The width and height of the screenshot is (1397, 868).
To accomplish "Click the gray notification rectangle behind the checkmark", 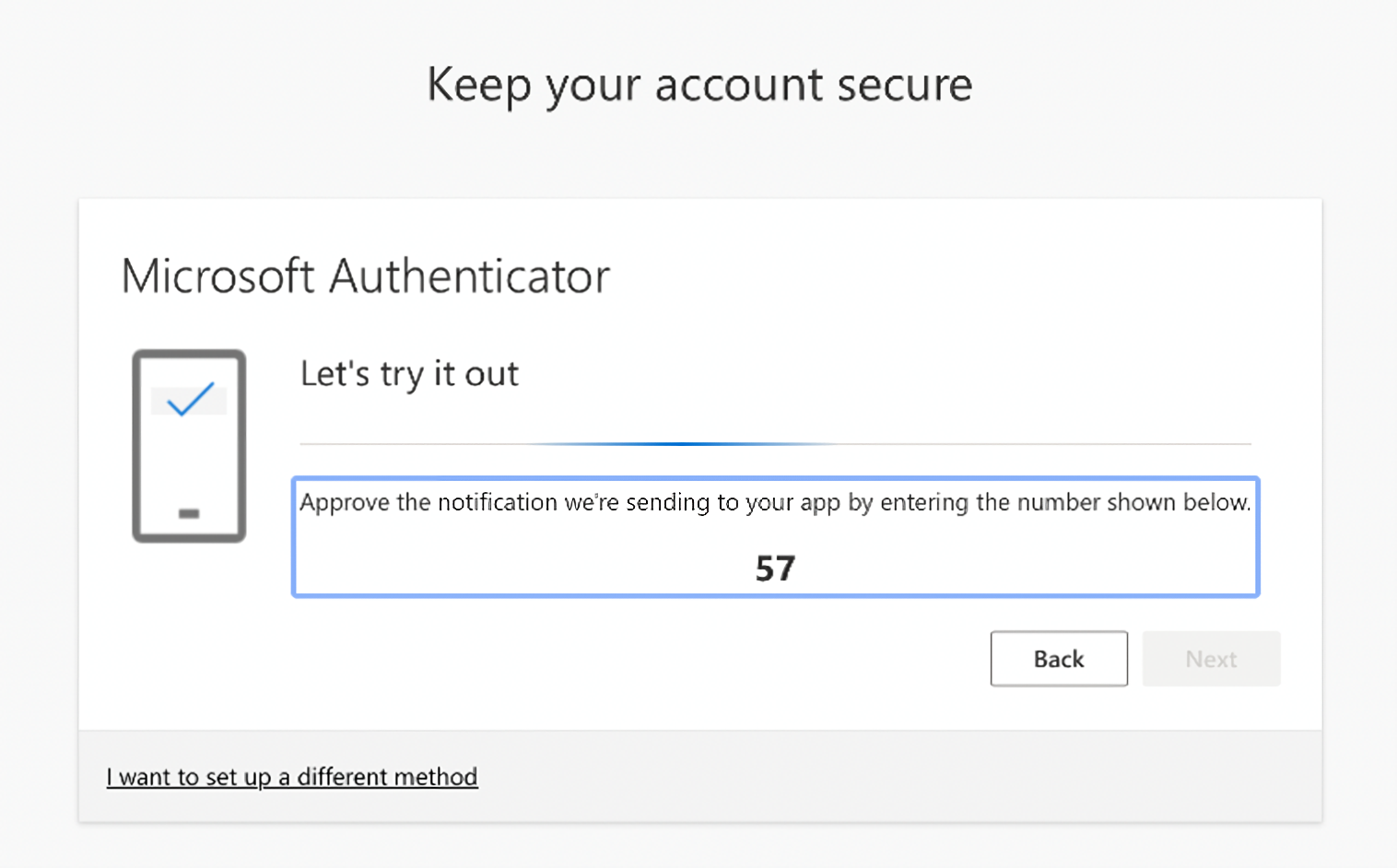I will 189,402.
